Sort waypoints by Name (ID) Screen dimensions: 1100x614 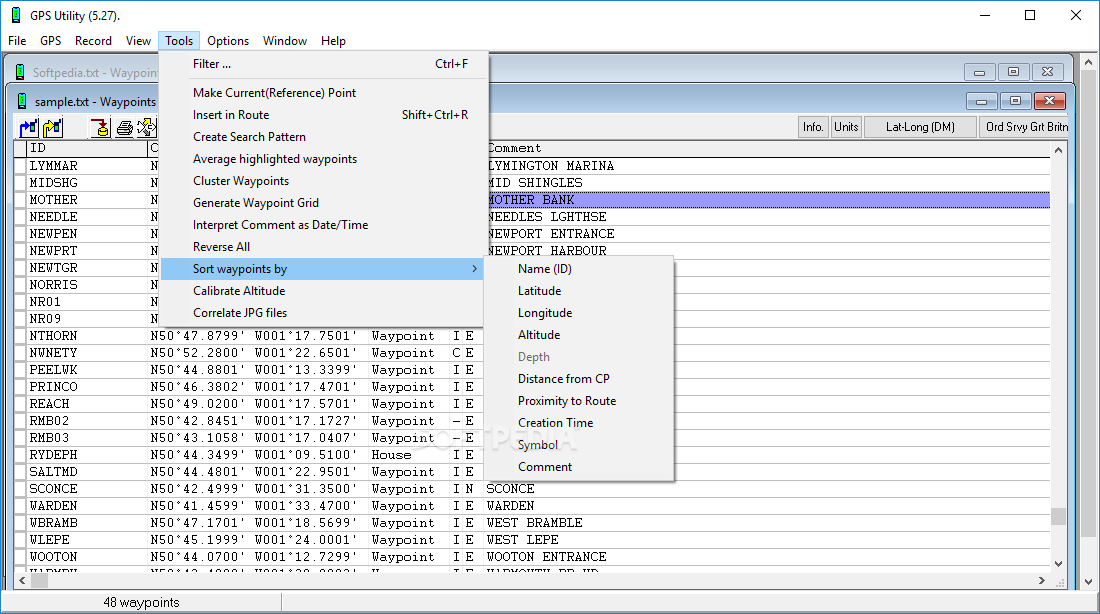click(579, 269)
